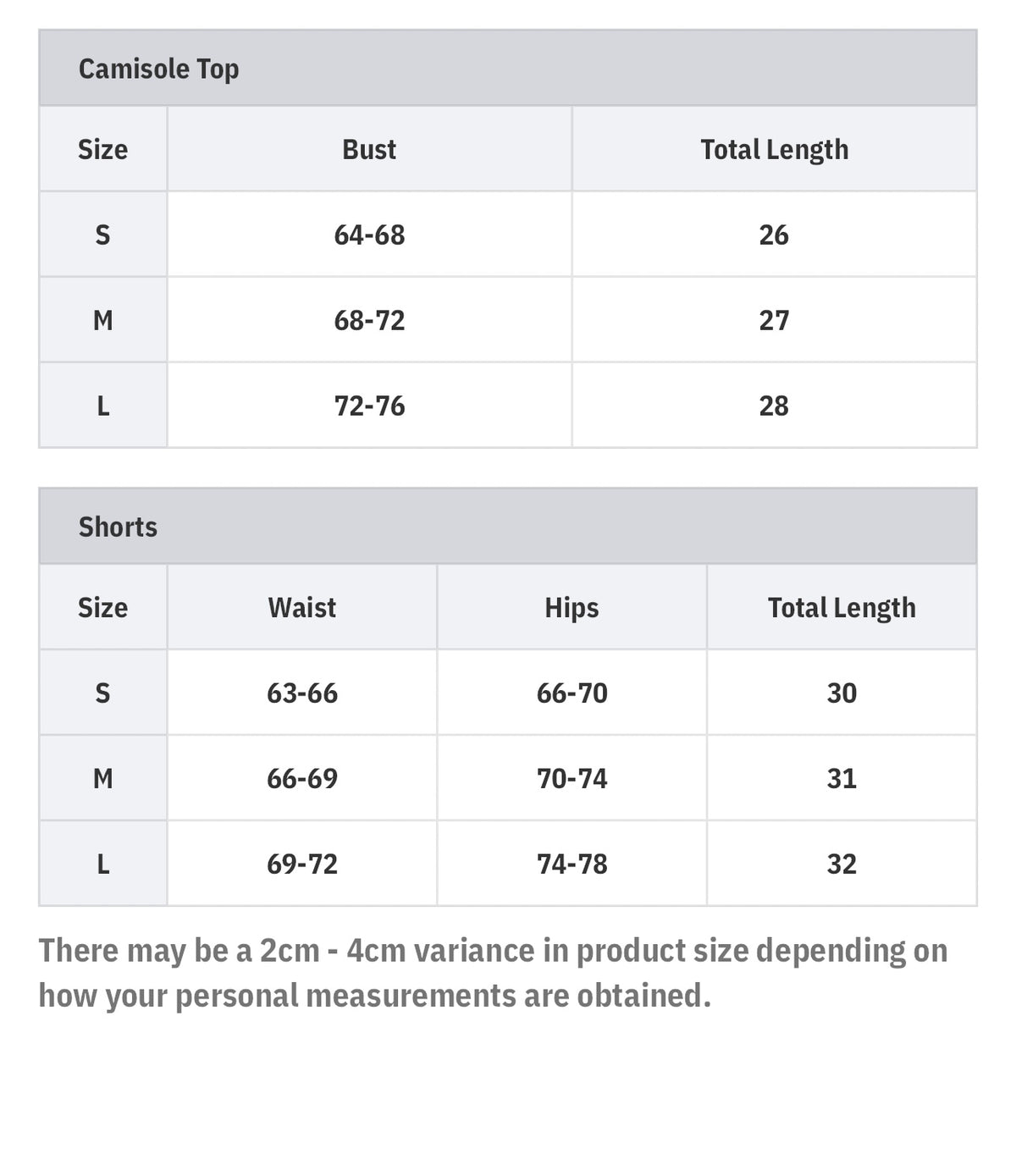The image size is (1016, 1176).
Task: Click the size M row in Shorts table
Action: (102, 778)
